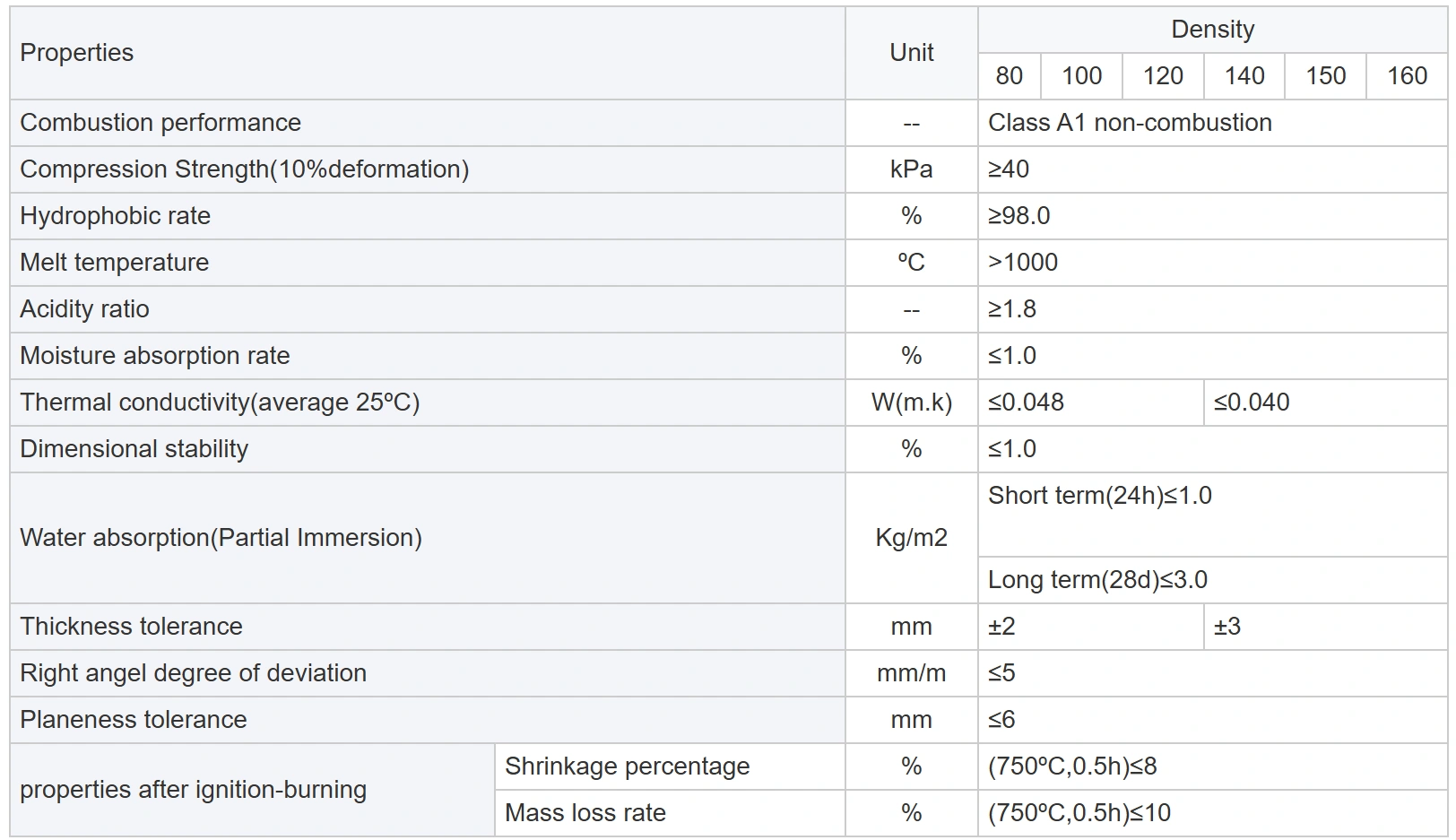Click the >1000 melt temperature value
Viewport: 1456px width, 840px height.
1023,263
